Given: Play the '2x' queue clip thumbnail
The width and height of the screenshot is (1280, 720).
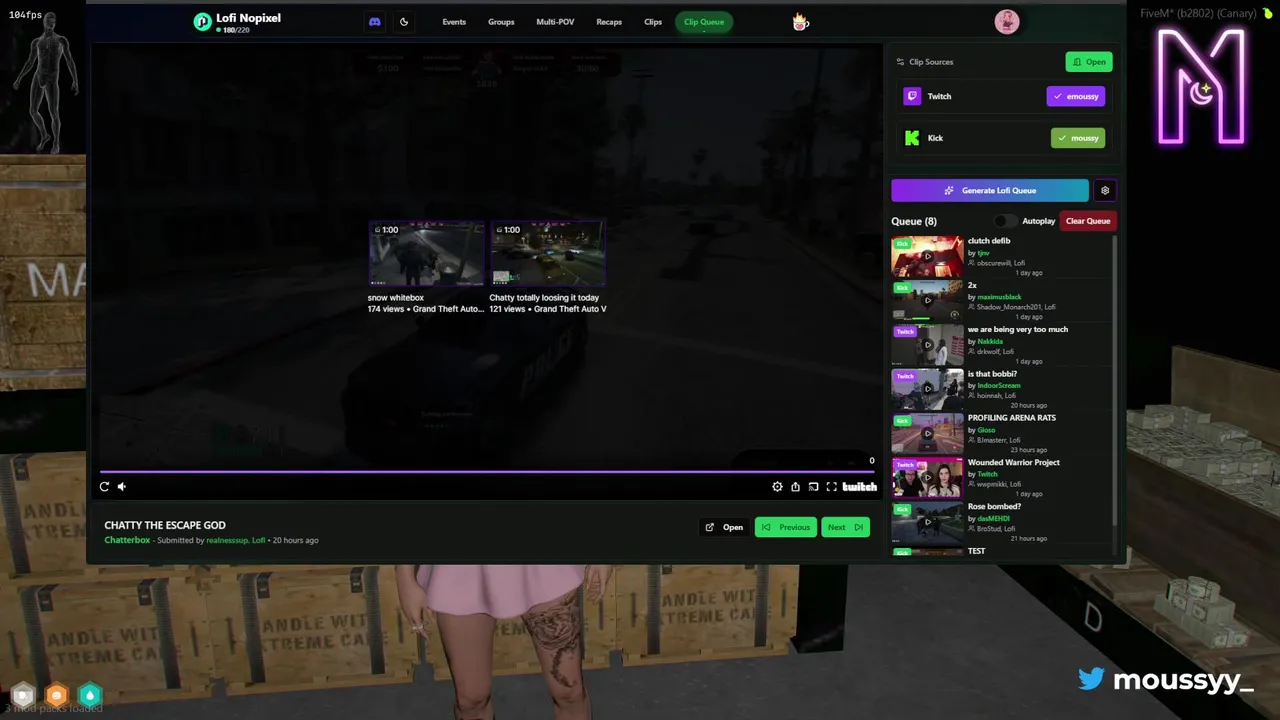Looking at the screenshot, I should tap(927, 300).
